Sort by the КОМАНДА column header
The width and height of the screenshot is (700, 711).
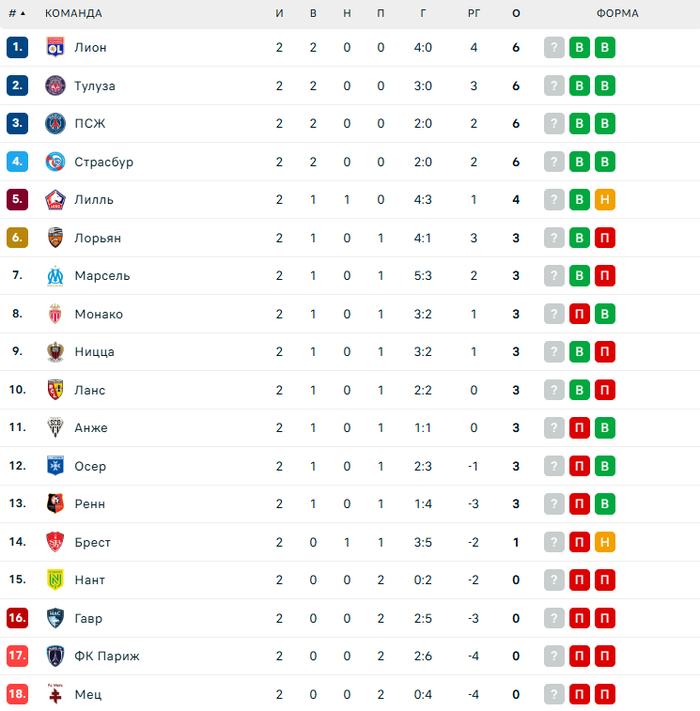click(73, 14)
